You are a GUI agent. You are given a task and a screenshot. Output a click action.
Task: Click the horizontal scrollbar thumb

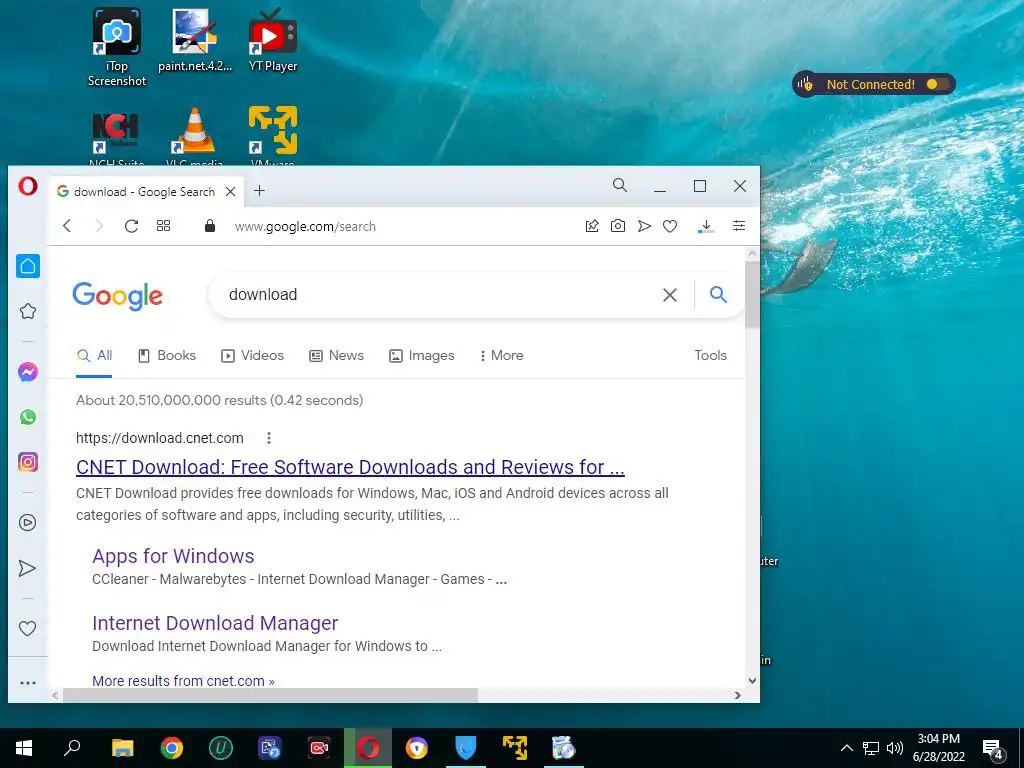coord(270,696)
